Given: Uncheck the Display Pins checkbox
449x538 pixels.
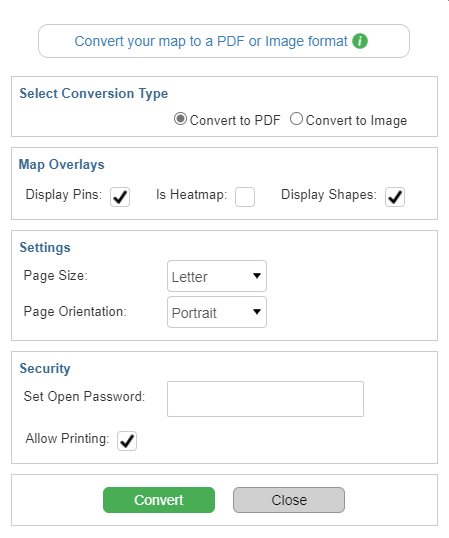Looking at the screenshot, I should (x=120, y=197).
